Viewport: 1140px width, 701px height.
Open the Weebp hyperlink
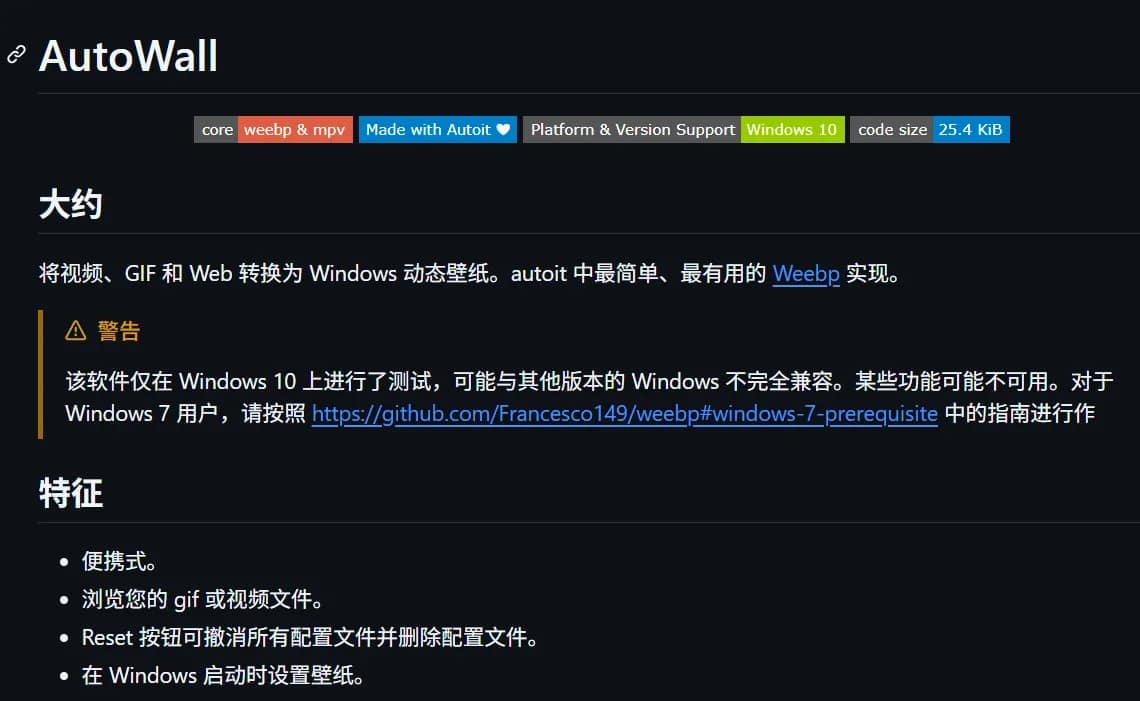point(805,274)
